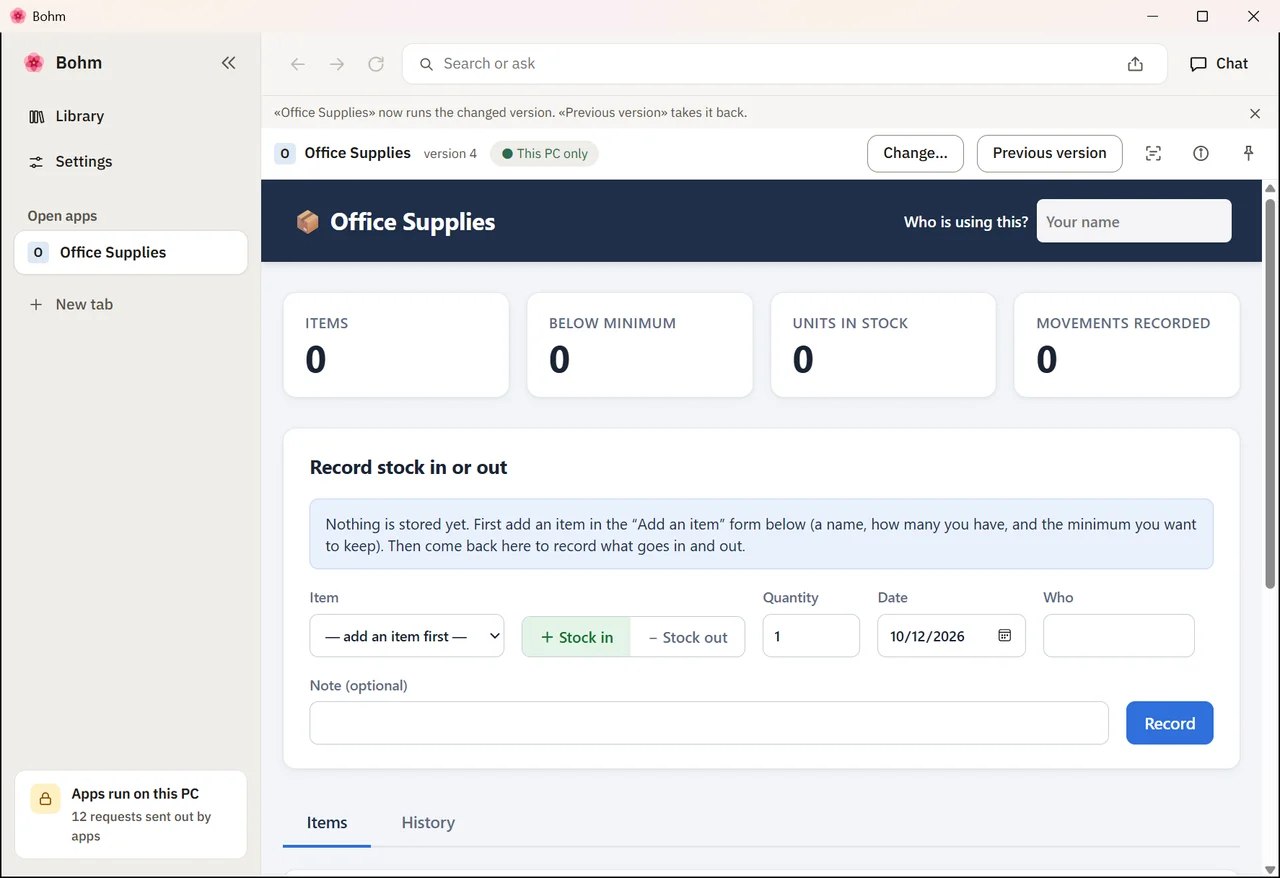Open the Chat panel
The width and height of the screenshot is (1280, 878).
click(1219, 64)
